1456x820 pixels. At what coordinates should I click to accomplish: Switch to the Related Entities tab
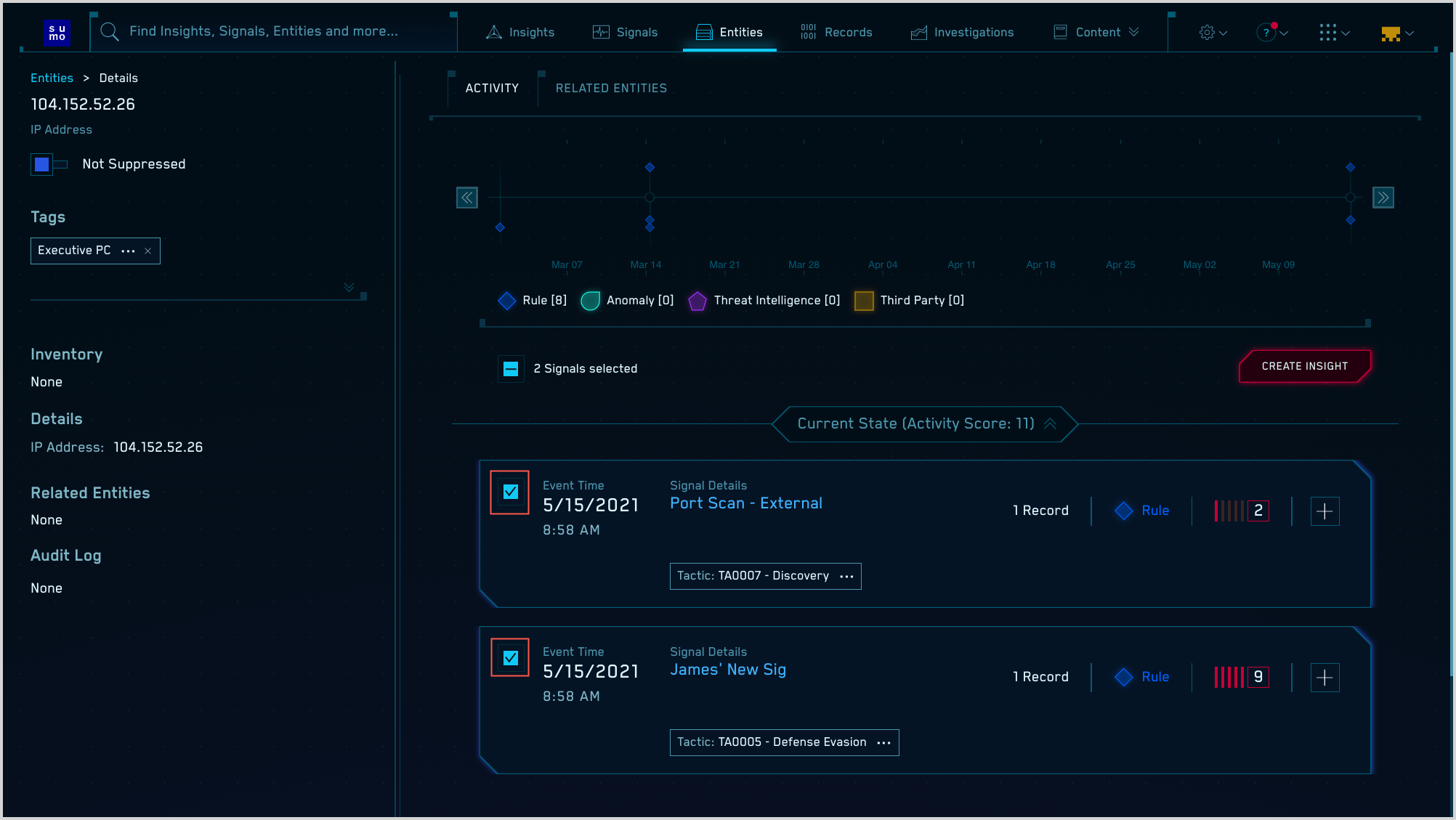pyautogui.click(x=611, y=89)
